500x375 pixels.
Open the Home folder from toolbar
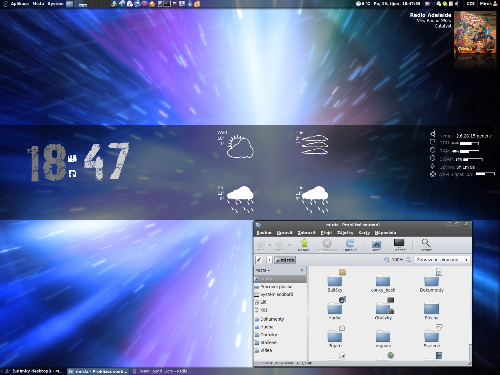tap(376, 245)
